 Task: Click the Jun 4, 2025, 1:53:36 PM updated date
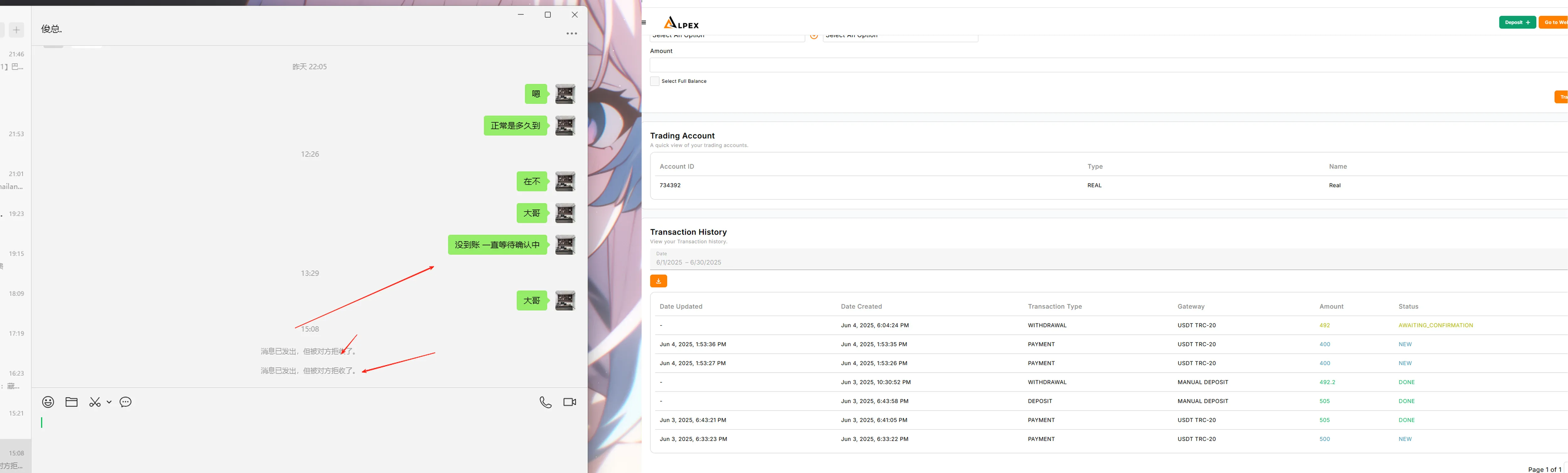[x=693, y=344]
